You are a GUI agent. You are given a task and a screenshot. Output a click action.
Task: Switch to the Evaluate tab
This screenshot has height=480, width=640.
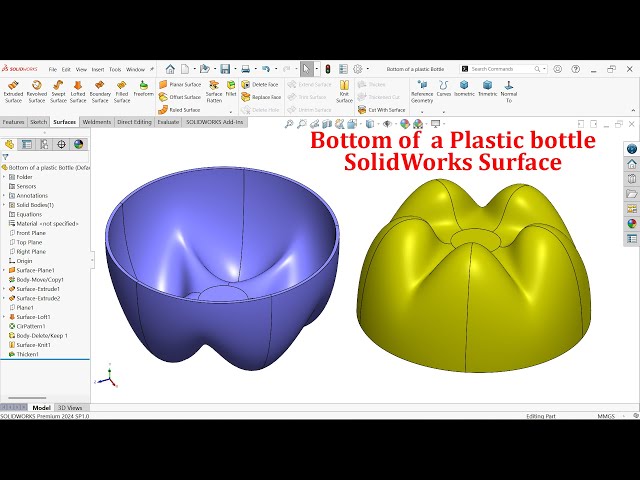pyautogui.click(x=168, y=122)
